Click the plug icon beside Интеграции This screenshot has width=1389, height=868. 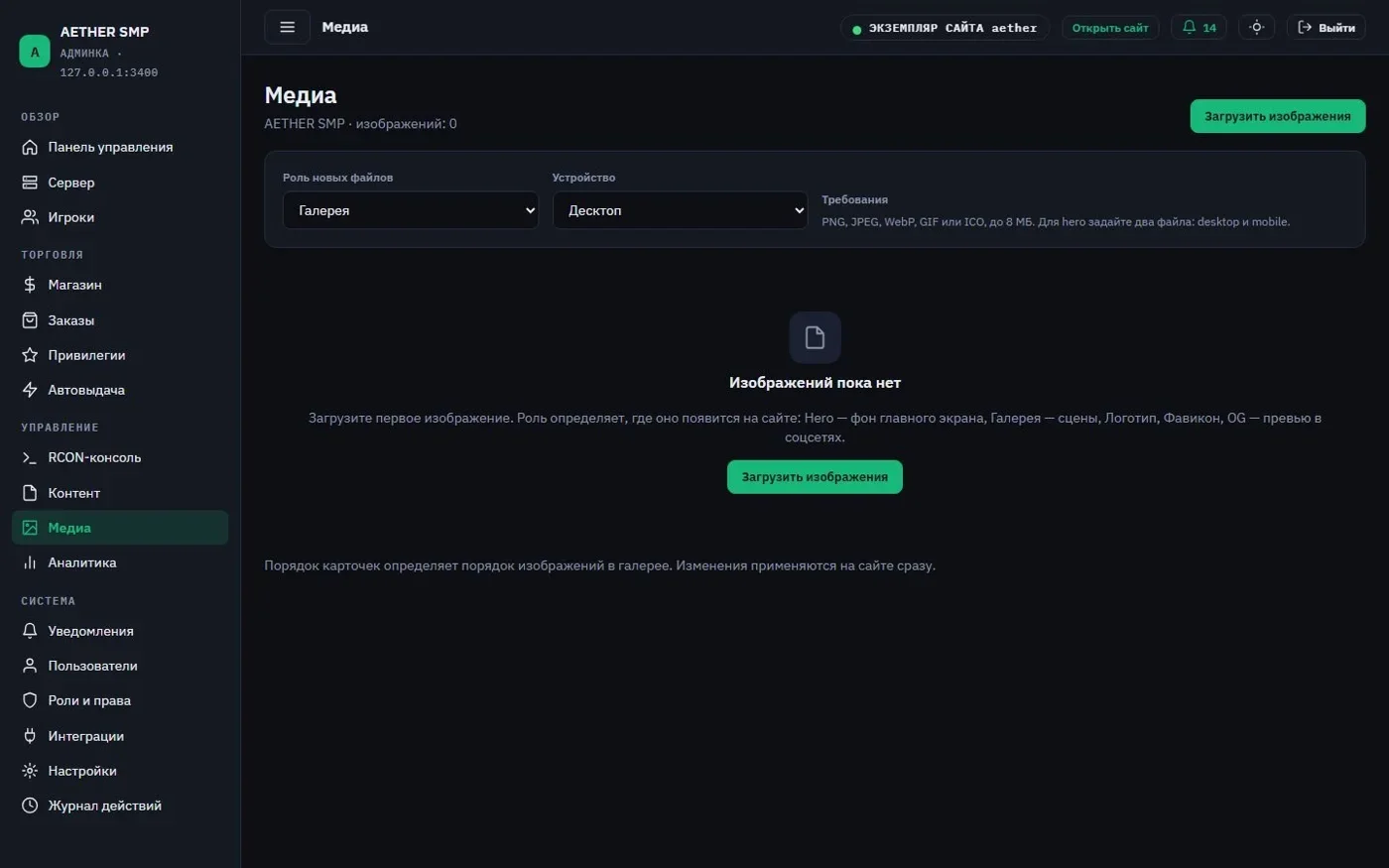tap(30, 736)
